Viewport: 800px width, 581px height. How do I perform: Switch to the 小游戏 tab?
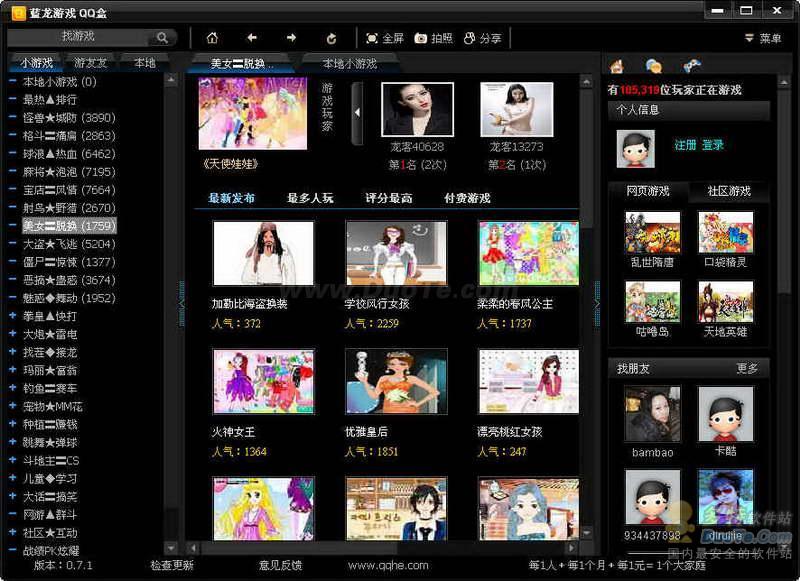tap(36, 63)
